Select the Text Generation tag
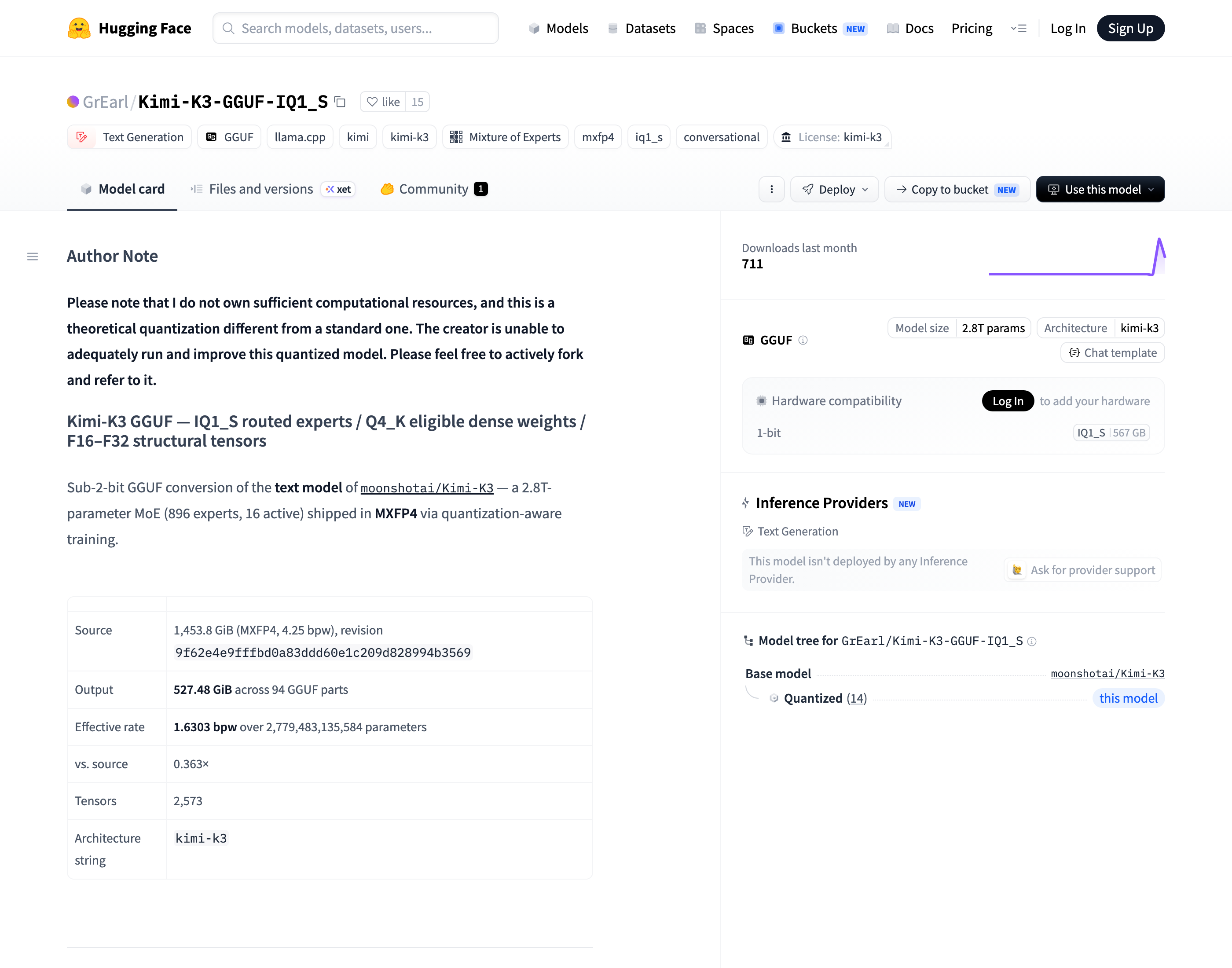This screenshot has height=968, width=1232. (129, 137)
